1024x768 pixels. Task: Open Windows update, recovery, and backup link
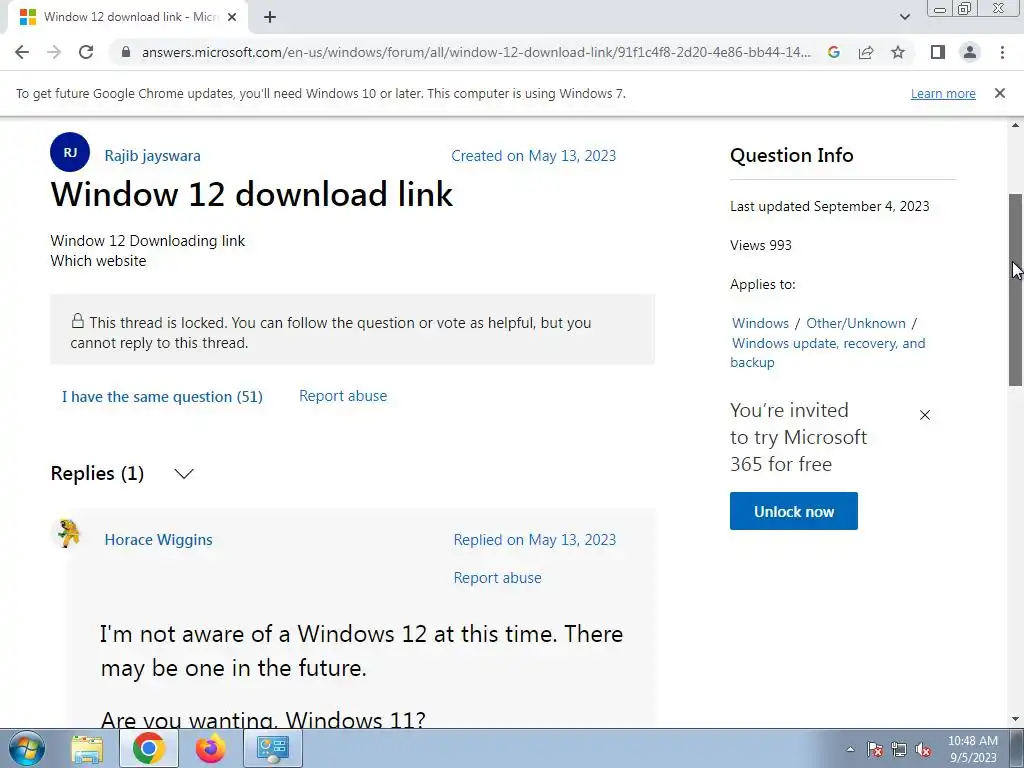click(x=828, y=353)
